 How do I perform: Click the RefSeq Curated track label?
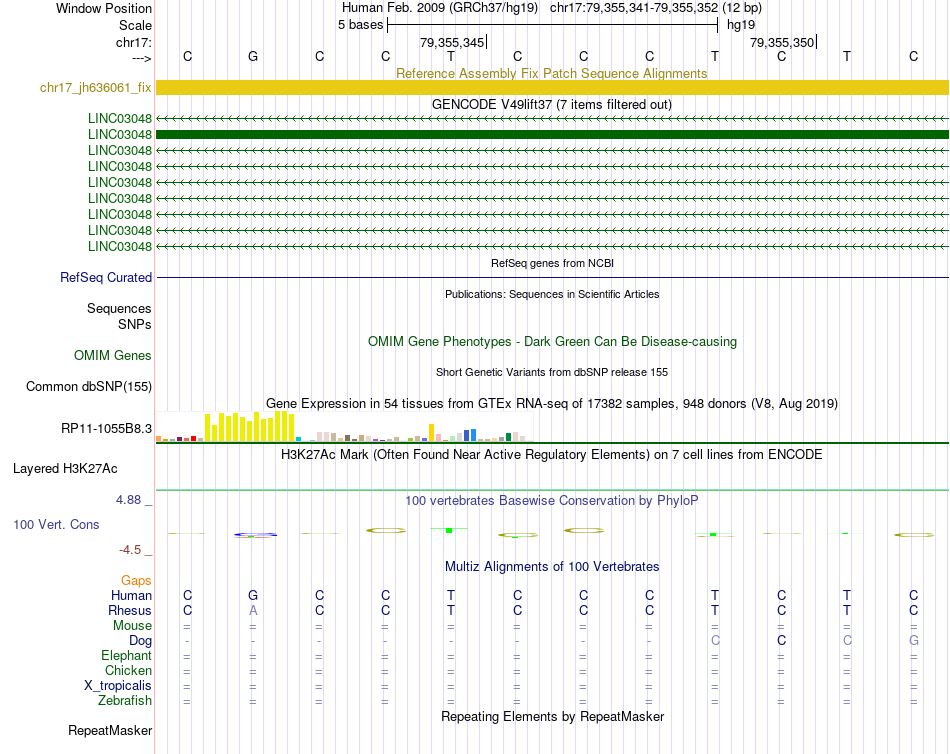click(x=106, y=277)
